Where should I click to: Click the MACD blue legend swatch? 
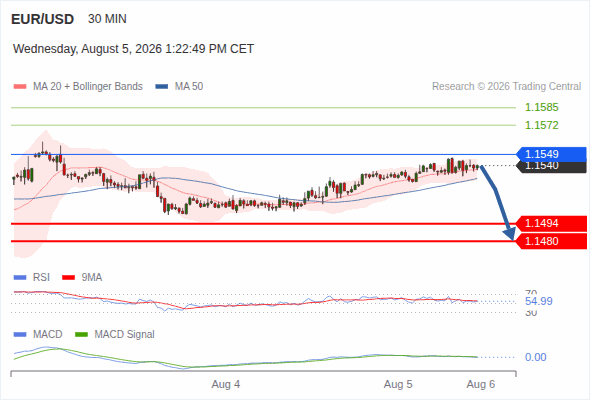coord(20,335)
